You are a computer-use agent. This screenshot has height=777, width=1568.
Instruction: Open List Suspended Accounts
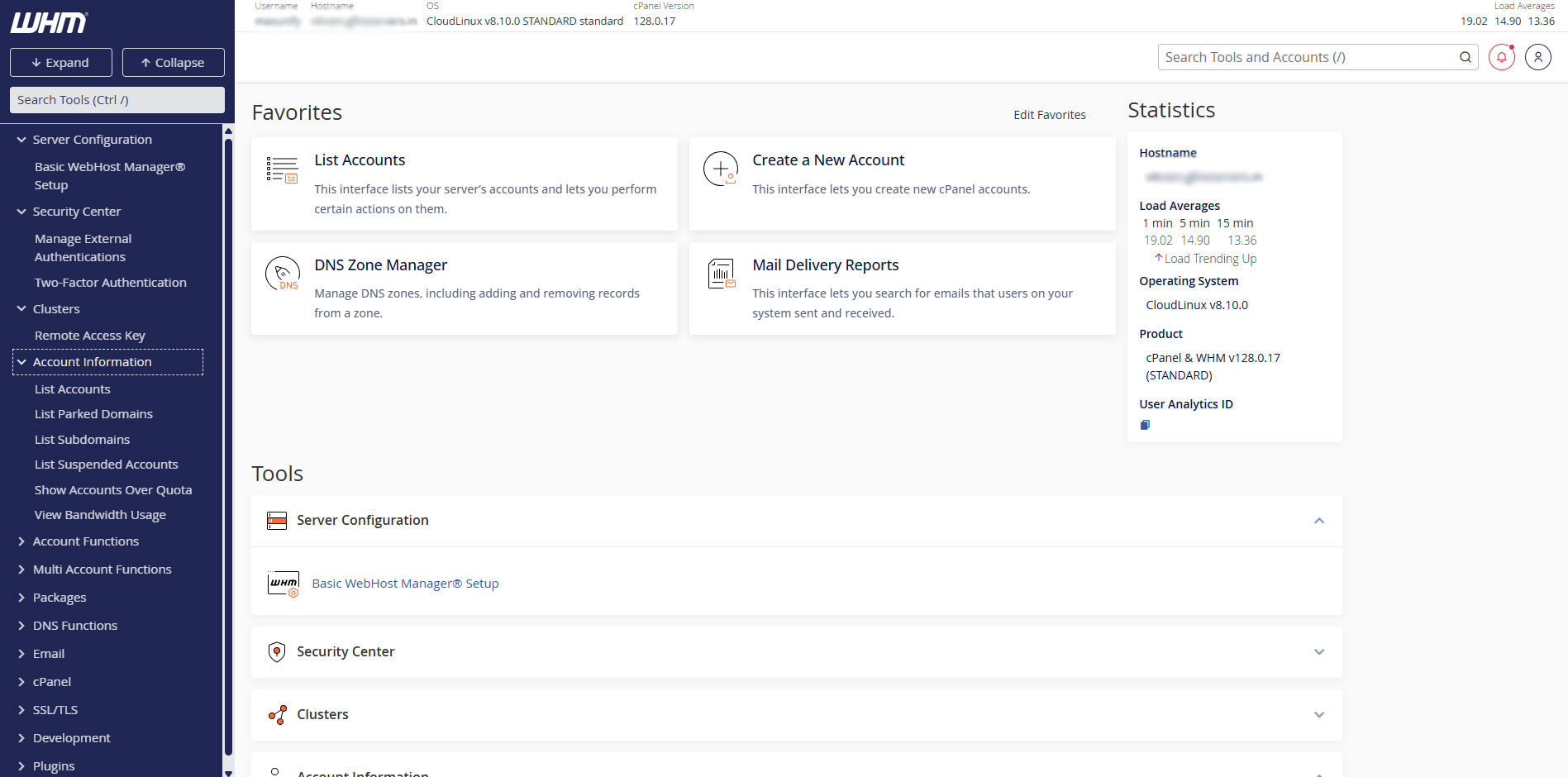point(106,465)
